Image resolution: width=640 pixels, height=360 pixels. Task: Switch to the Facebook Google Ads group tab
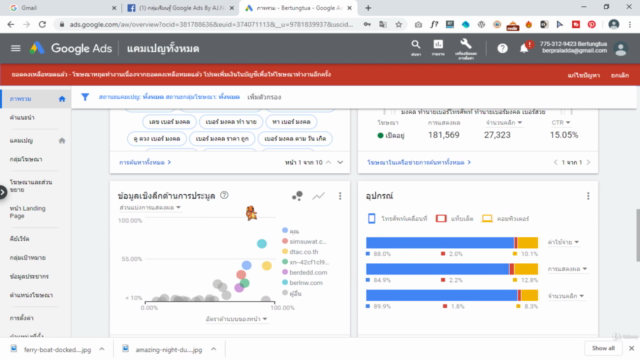pos(180,8)
